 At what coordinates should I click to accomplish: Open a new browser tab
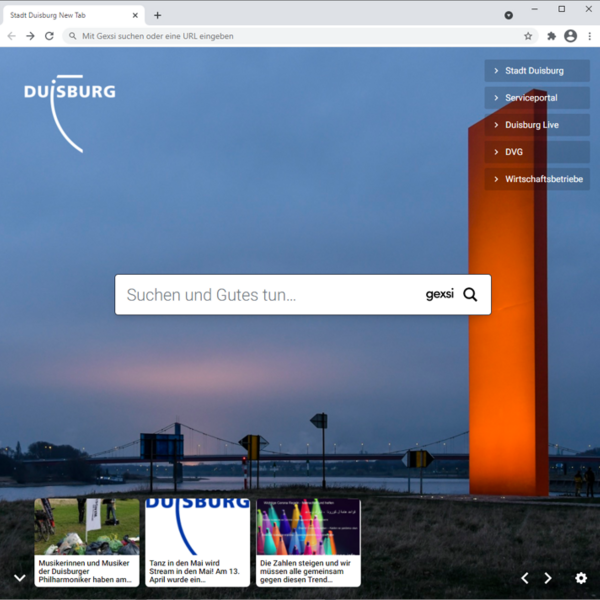pos(157,15)
